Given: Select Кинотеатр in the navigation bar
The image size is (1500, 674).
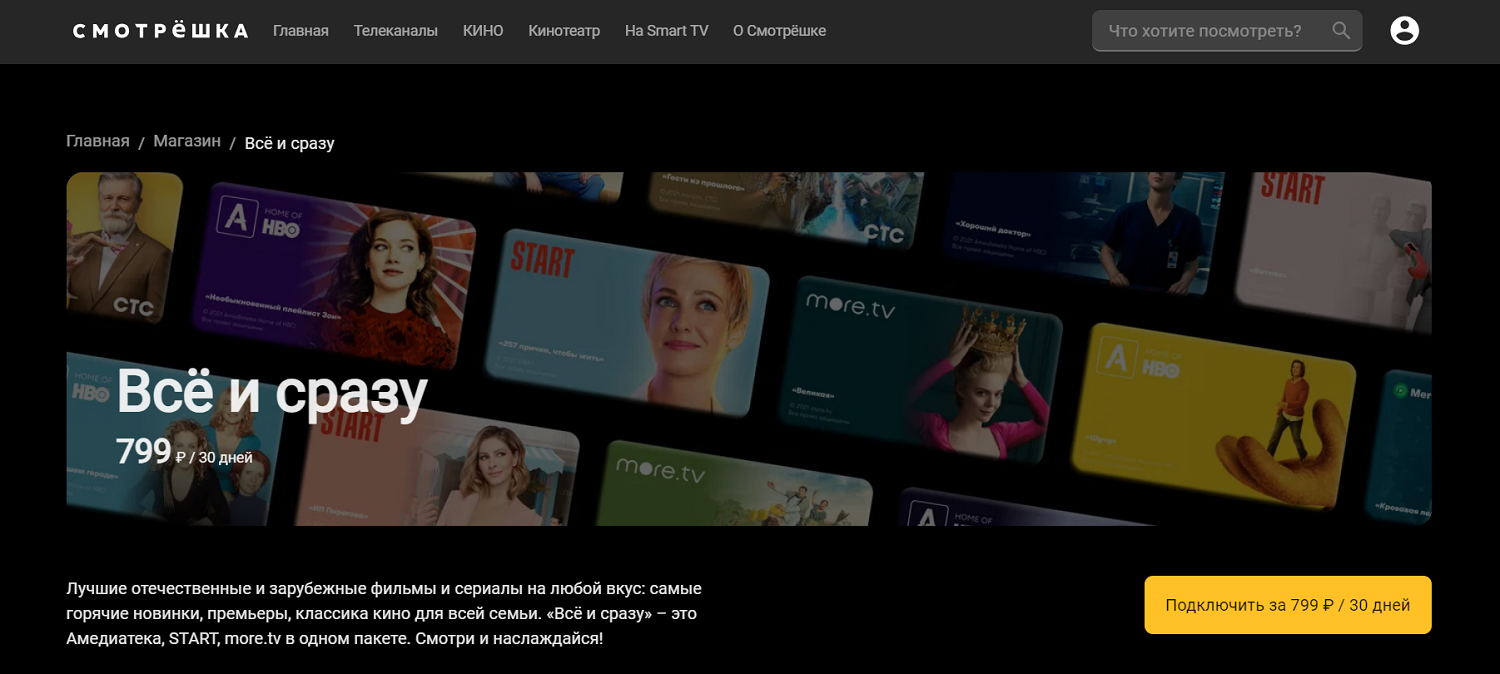Looking at the screenshot, I should (x=564, y=31).
